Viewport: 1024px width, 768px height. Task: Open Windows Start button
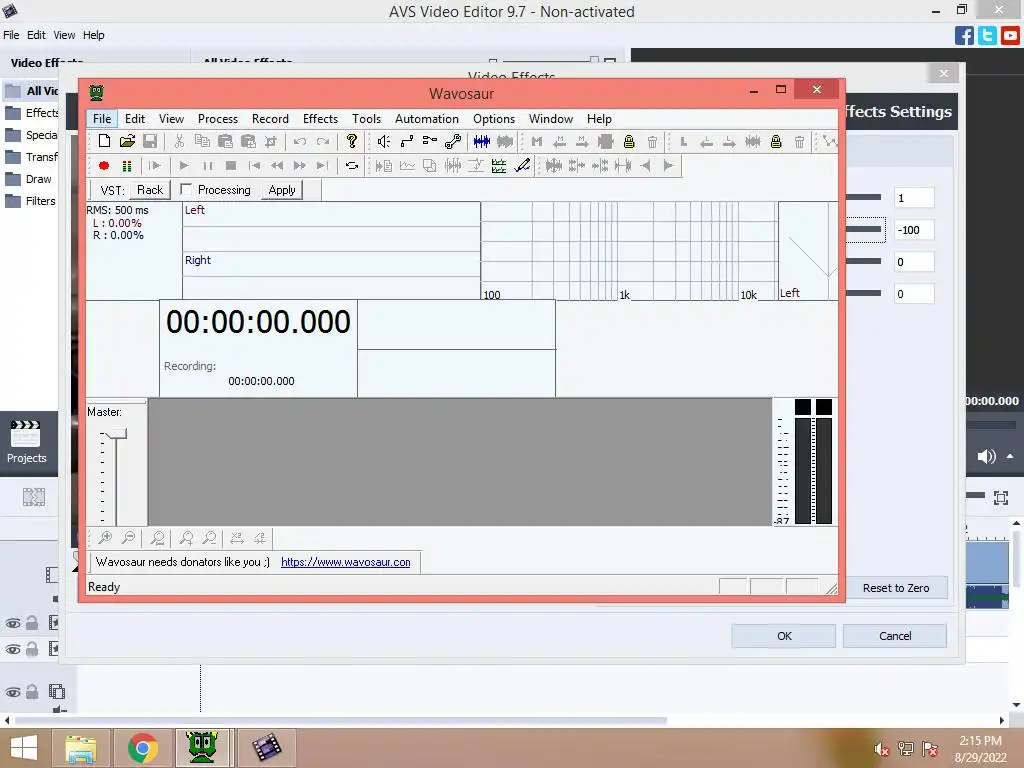coord(24,748)
